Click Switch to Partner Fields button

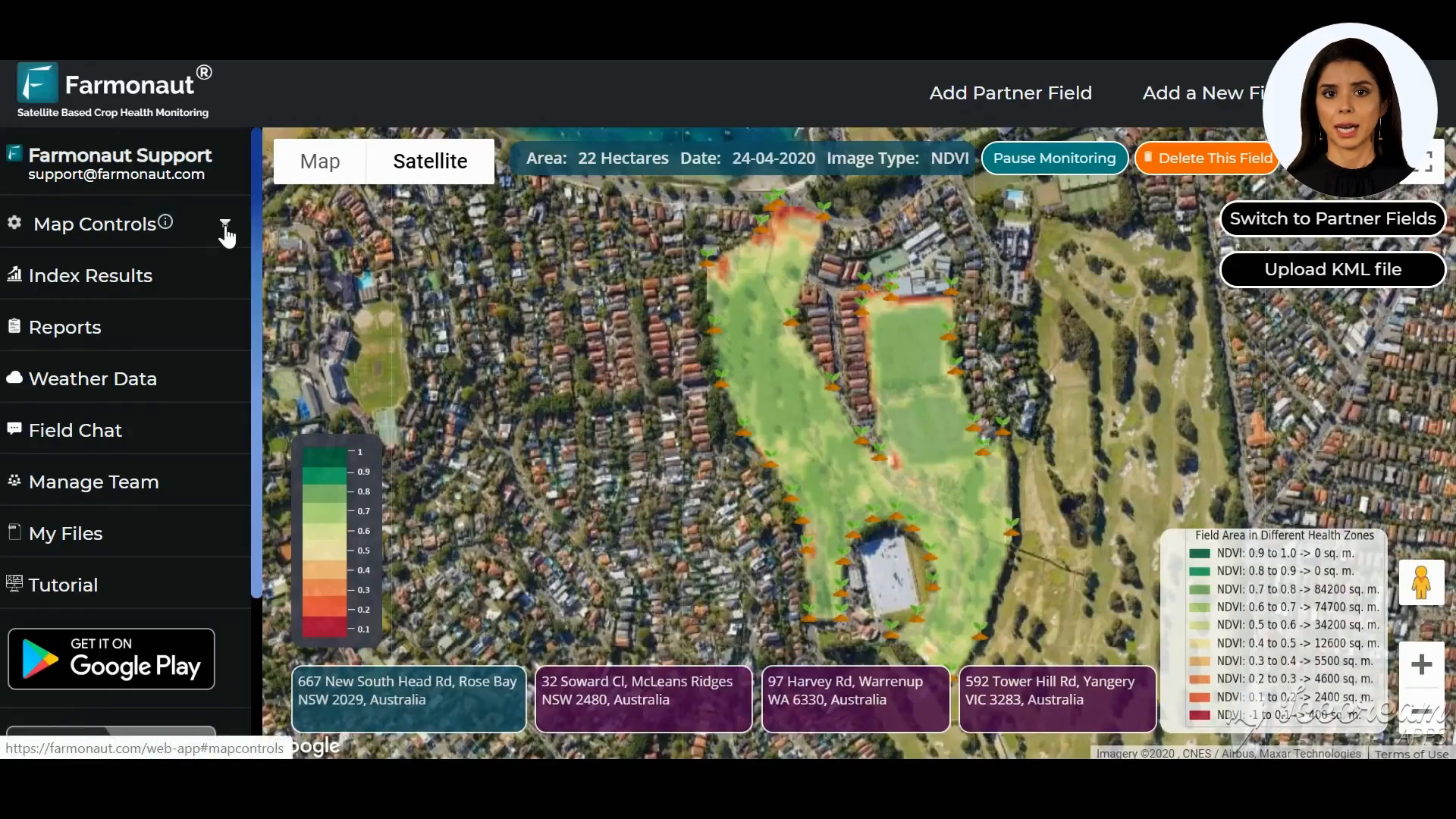click(1332, 218)
